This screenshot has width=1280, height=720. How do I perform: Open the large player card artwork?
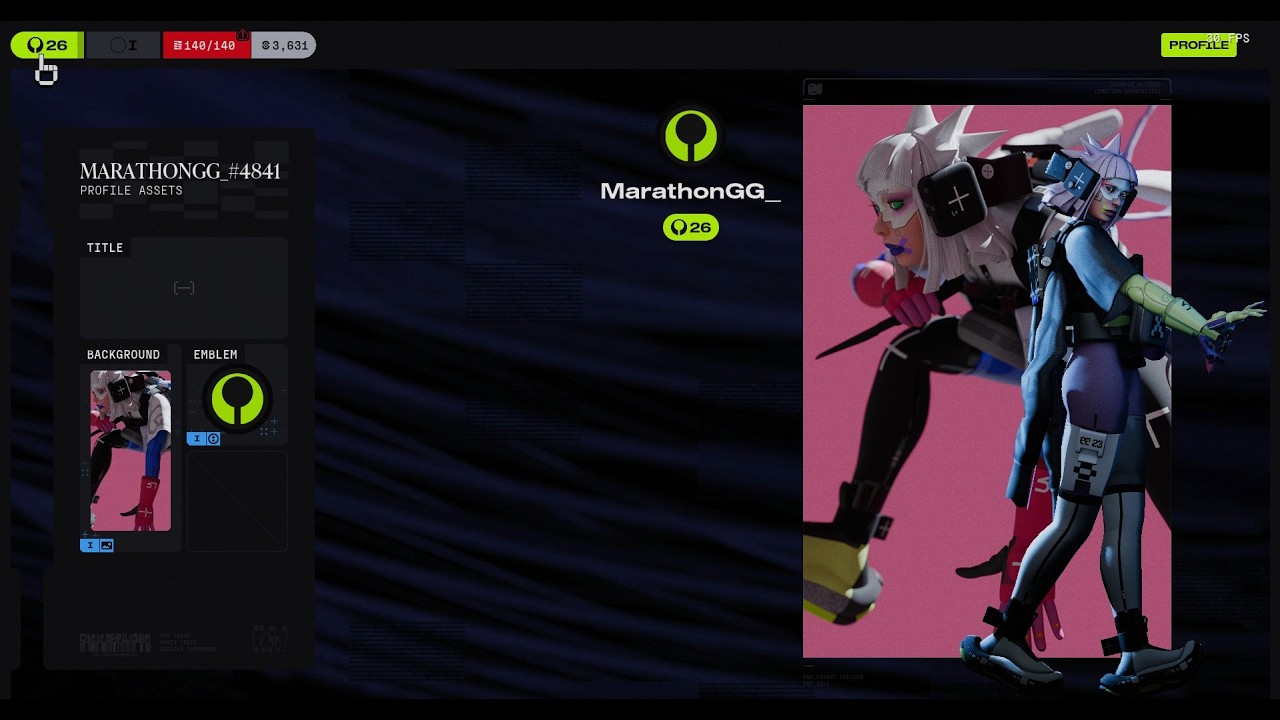[x=987, y=381]
